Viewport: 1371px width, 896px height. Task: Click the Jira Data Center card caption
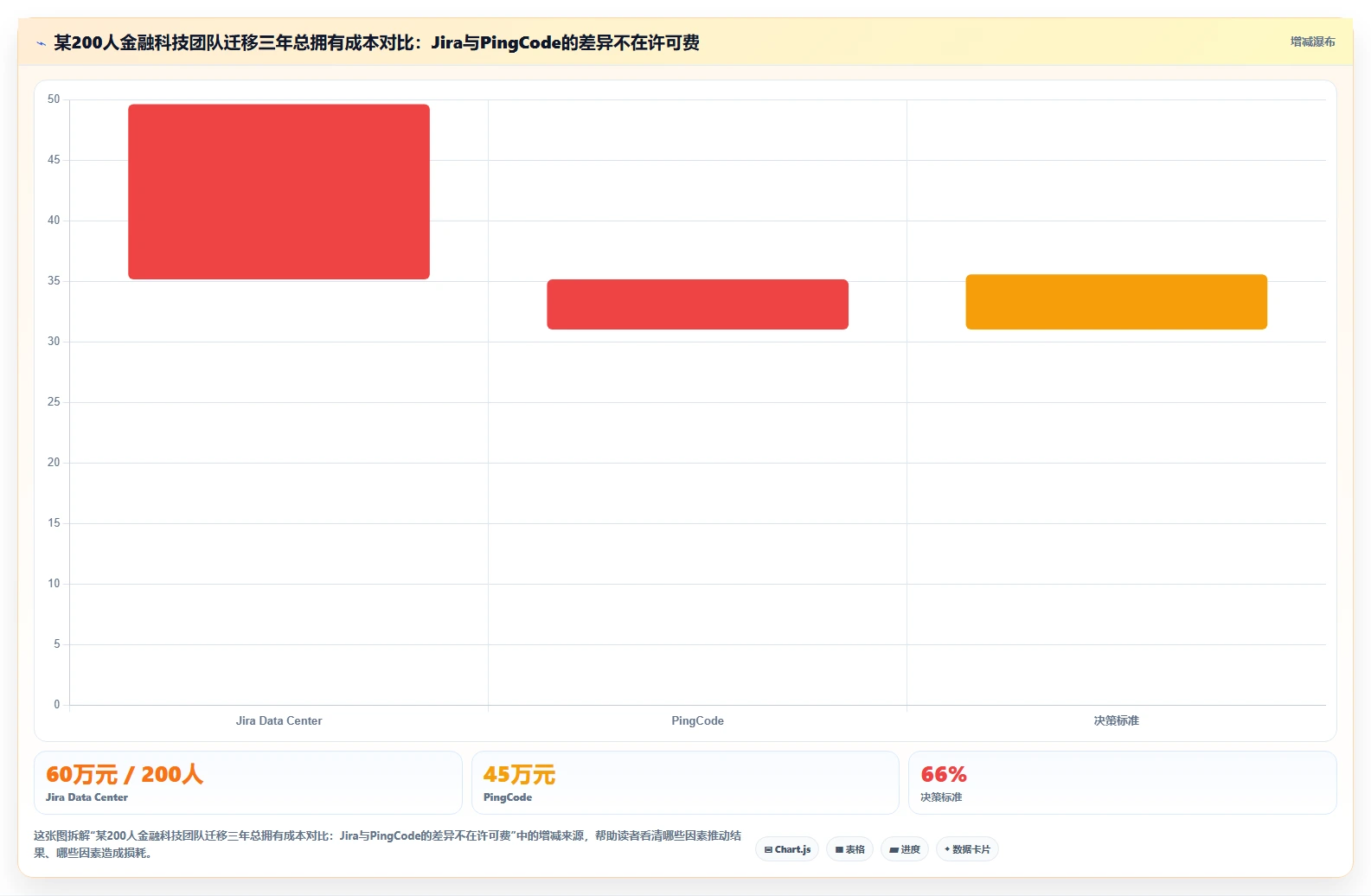pyautogui.click(x=86, y=797)
